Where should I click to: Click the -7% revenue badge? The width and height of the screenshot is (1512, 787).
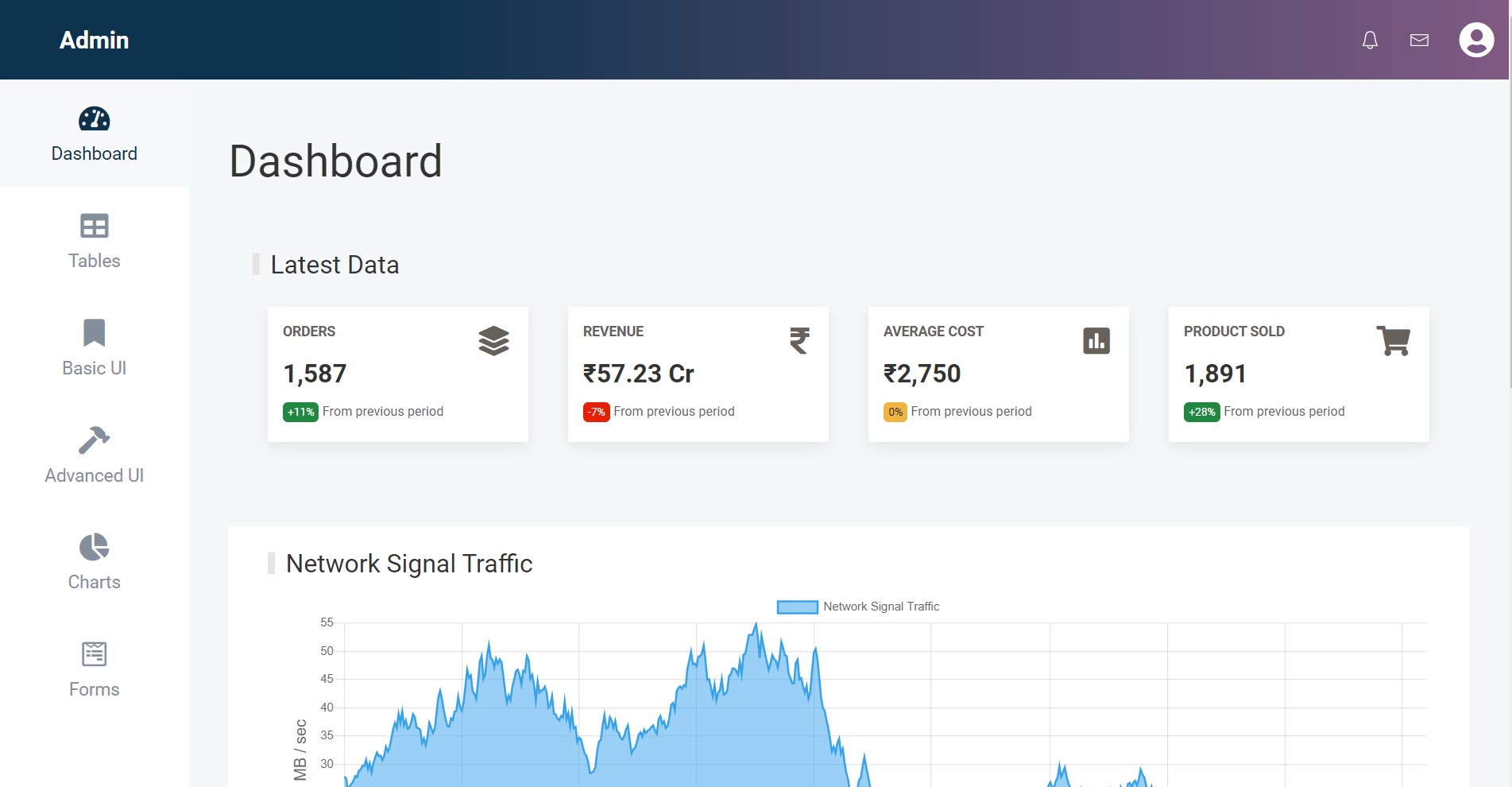[x=596, y=412]
